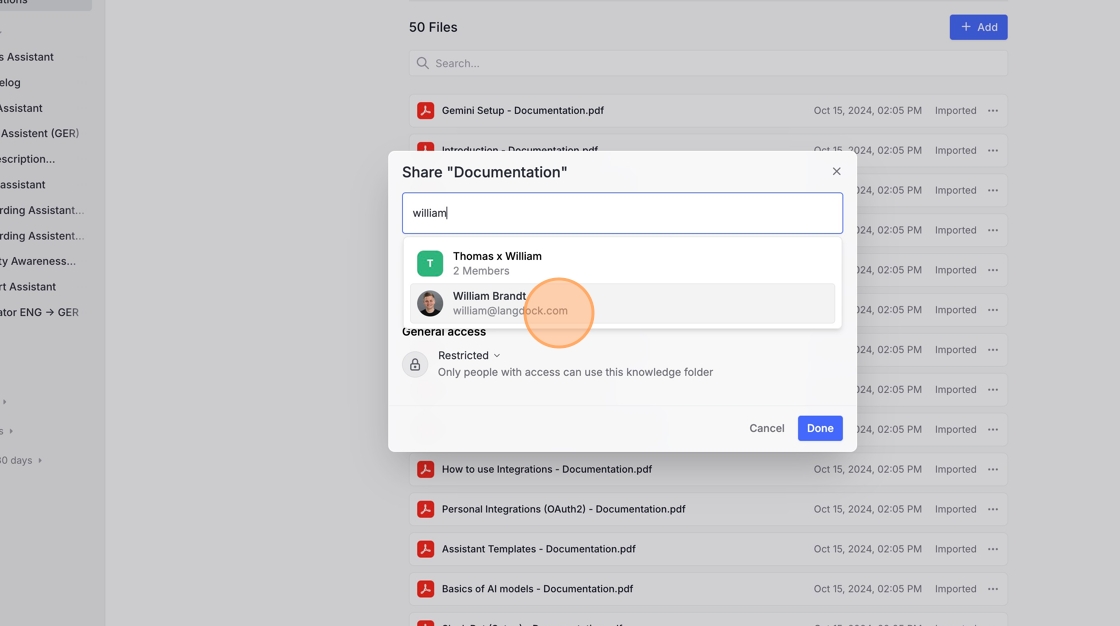Image resolution: width=1120 pixels, height=626 pixels.
Task: Open more options for Gemini Setup file
Action: click(993, 111)
